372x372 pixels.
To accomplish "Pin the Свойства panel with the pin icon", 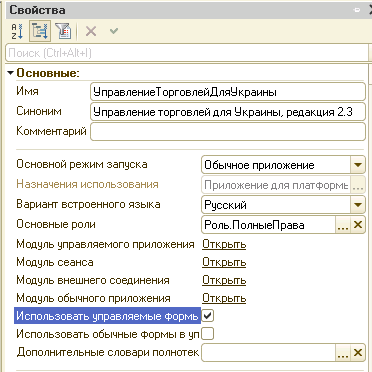I will 357,10.
